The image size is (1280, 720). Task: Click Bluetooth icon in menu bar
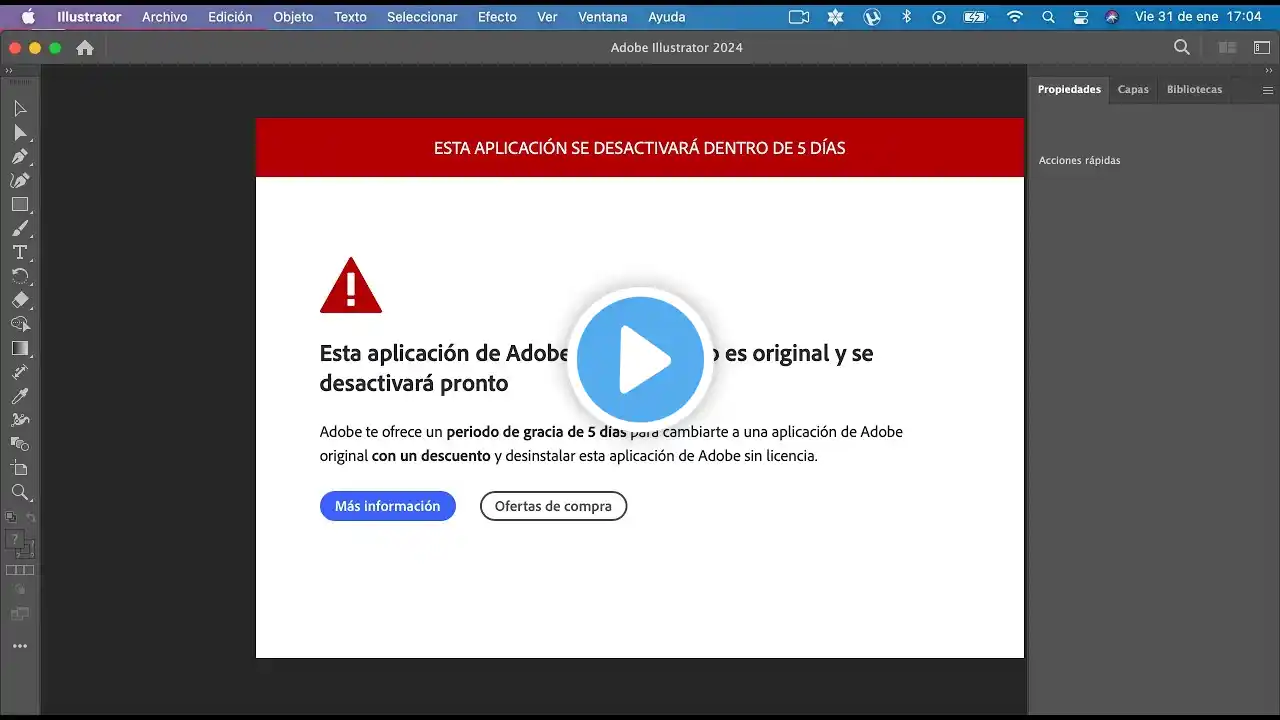[x=907, y=17]
